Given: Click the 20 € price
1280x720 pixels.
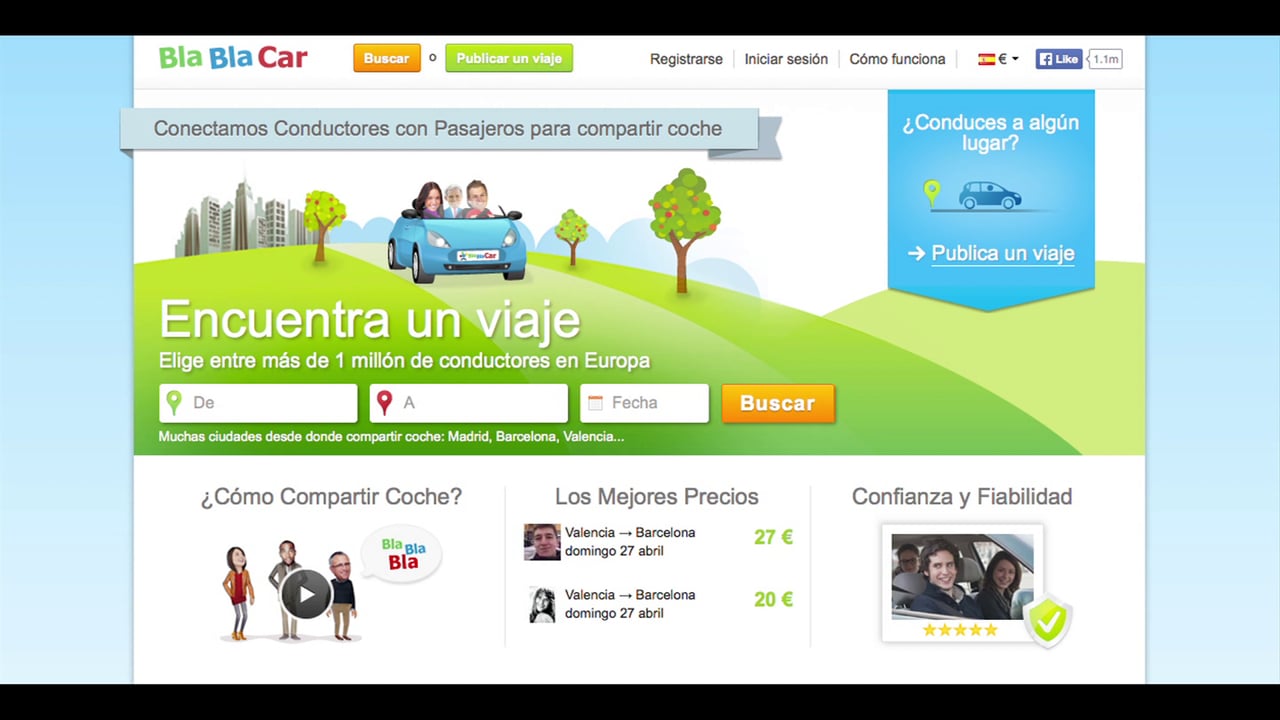Looking at the screenshot, I should click(773, 599).
